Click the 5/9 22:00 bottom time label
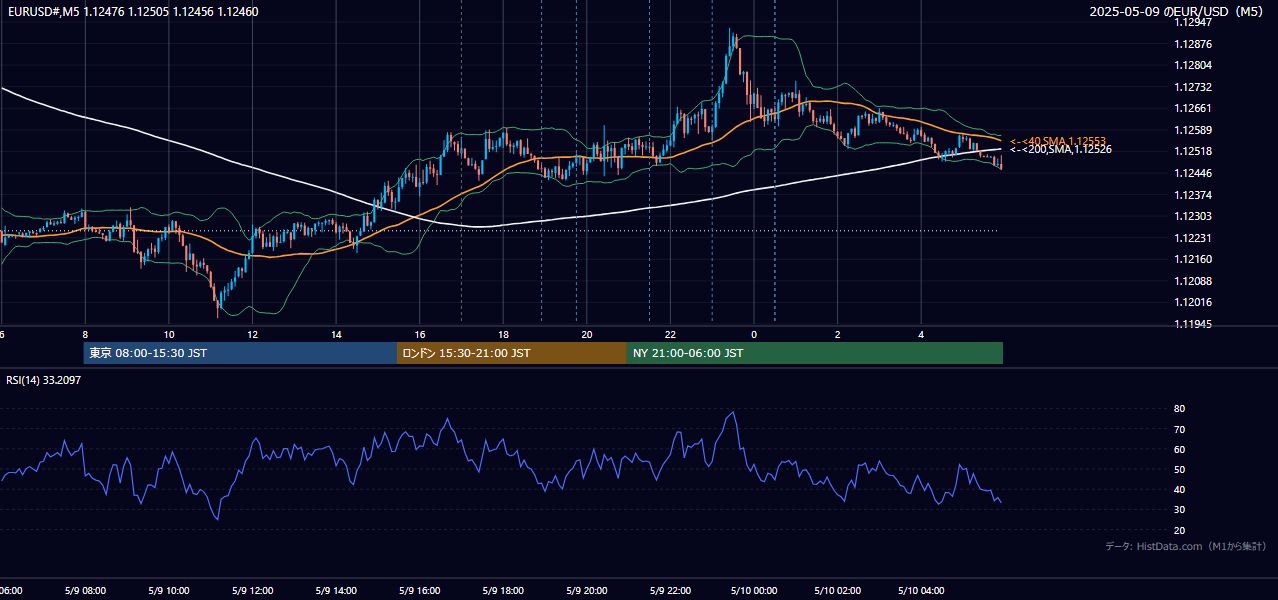Viewport: 1278px width, 600px height. pyautogui.click(x=670, y=590)
